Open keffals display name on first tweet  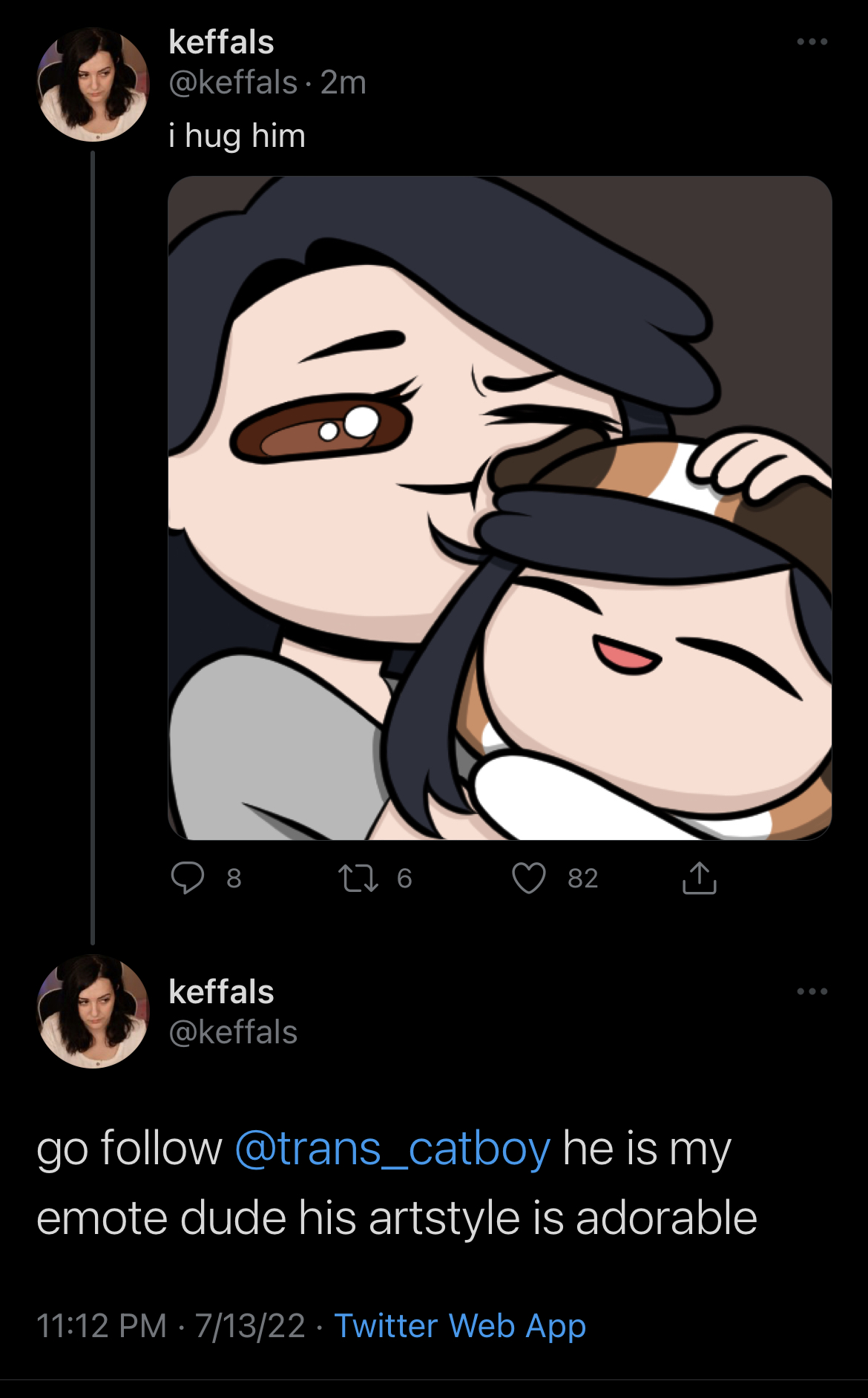(x=221, y=42)
